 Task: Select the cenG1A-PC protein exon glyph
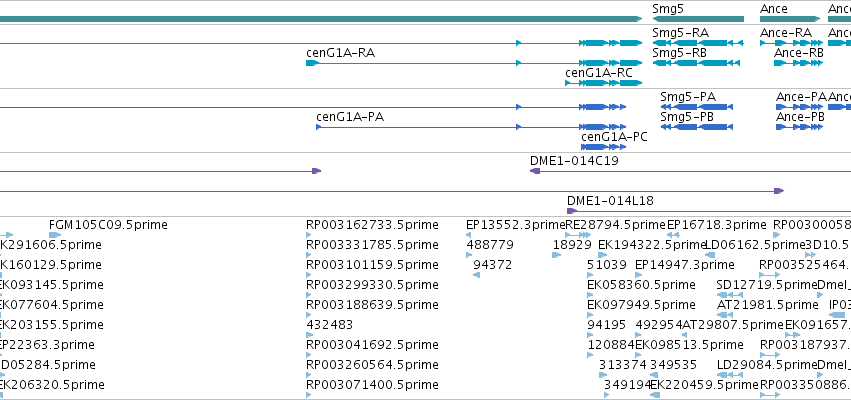[x=604, y=147]
